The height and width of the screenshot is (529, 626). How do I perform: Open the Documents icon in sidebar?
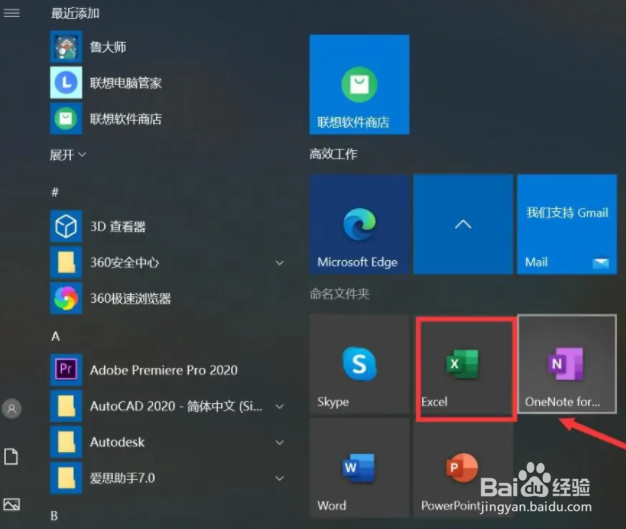[x=11, y=456]
